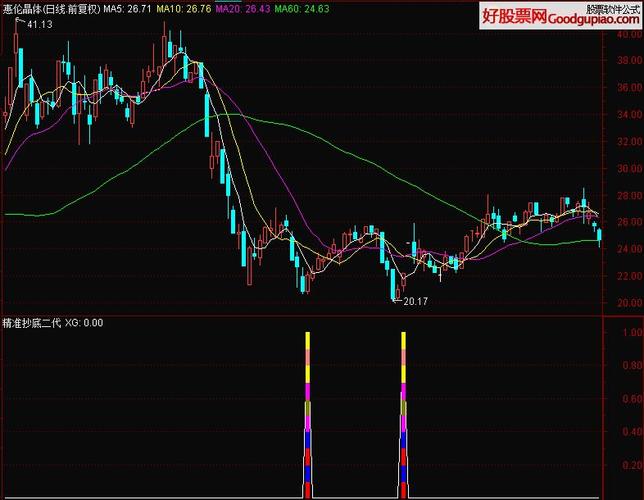Image resolution: width=644 pixels, height=500 pixels.
Task: Select the green MA60: 24.63 label
Action: coord(302,9)
